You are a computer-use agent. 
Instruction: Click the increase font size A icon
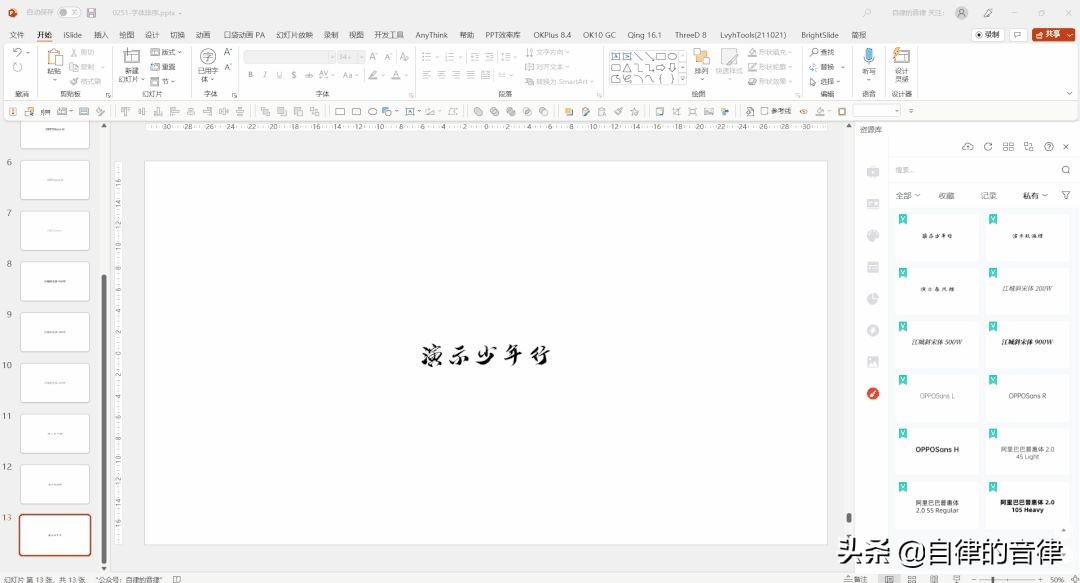click(373, 57)
